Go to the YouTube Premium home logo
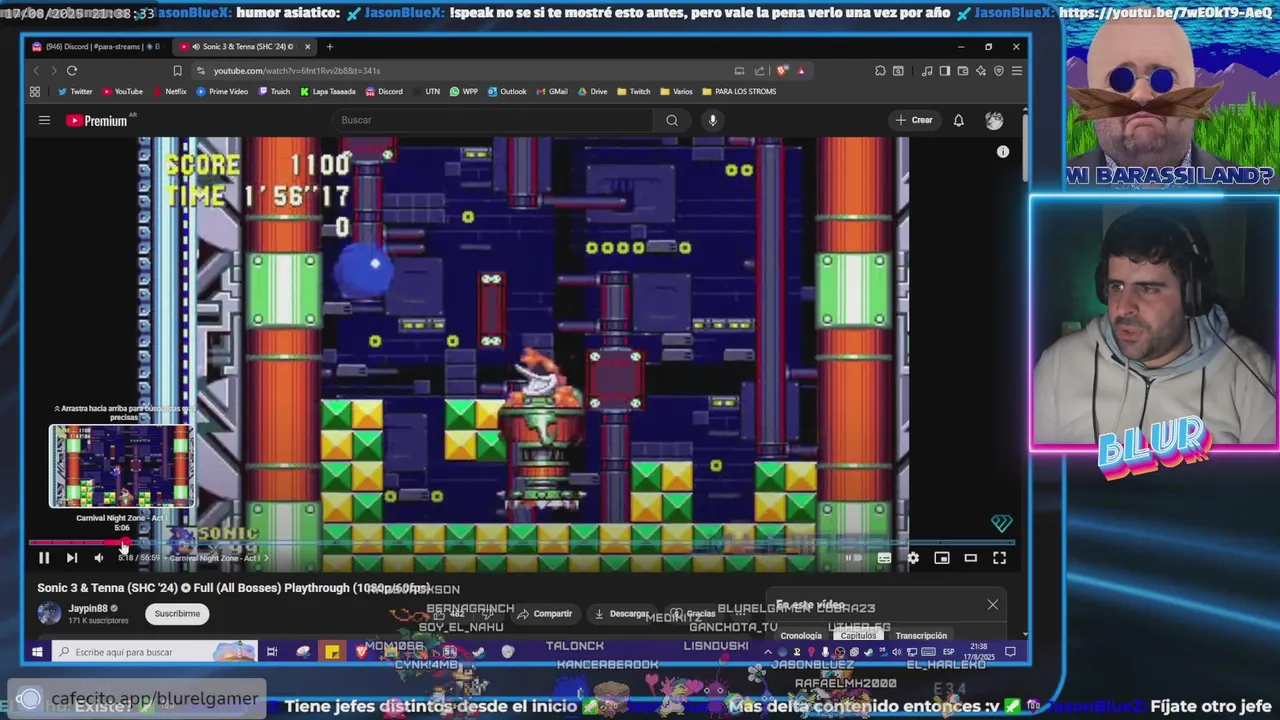The image size is (1280, 720). 97,120
